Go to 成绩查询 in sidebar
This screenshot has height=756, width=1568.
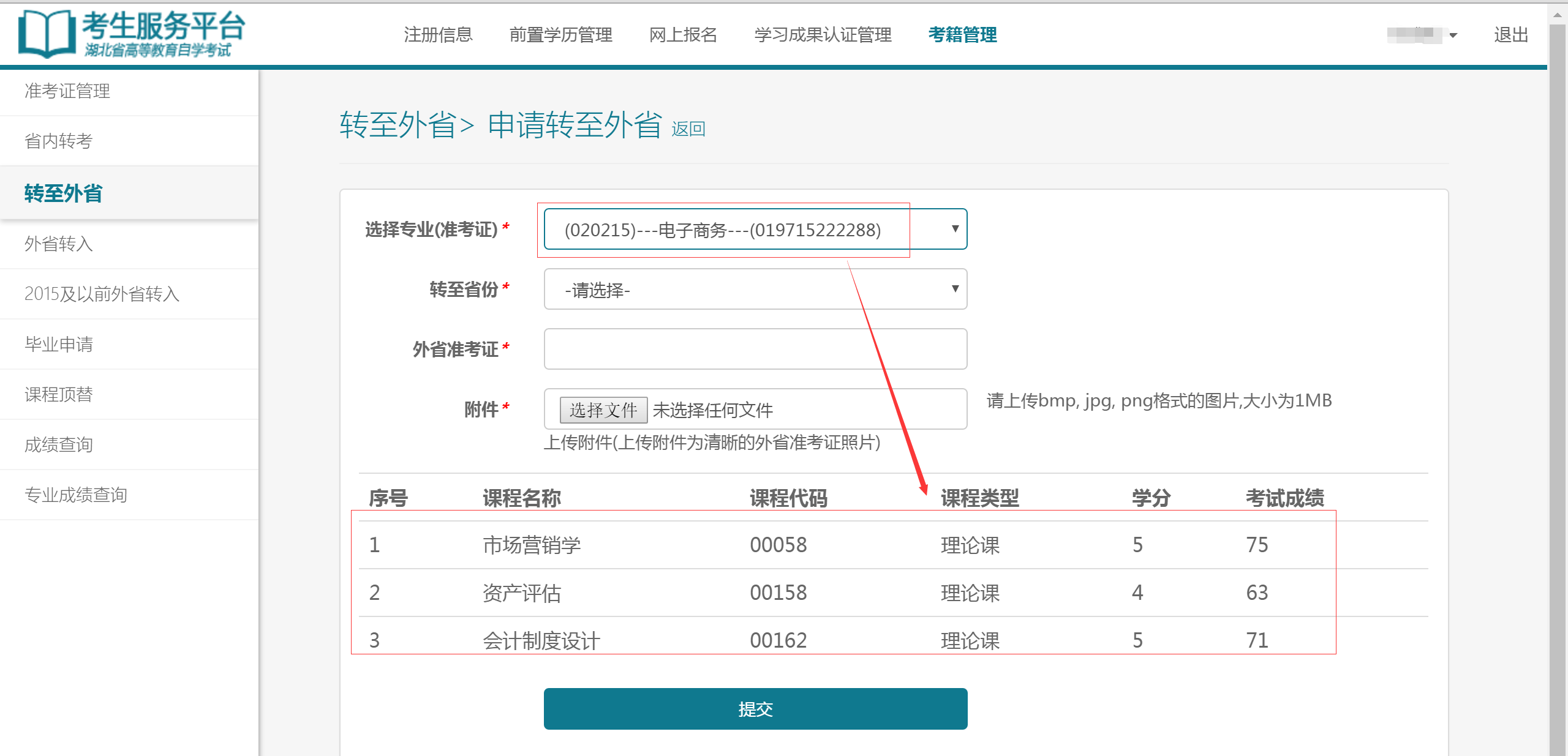(58, 445)
